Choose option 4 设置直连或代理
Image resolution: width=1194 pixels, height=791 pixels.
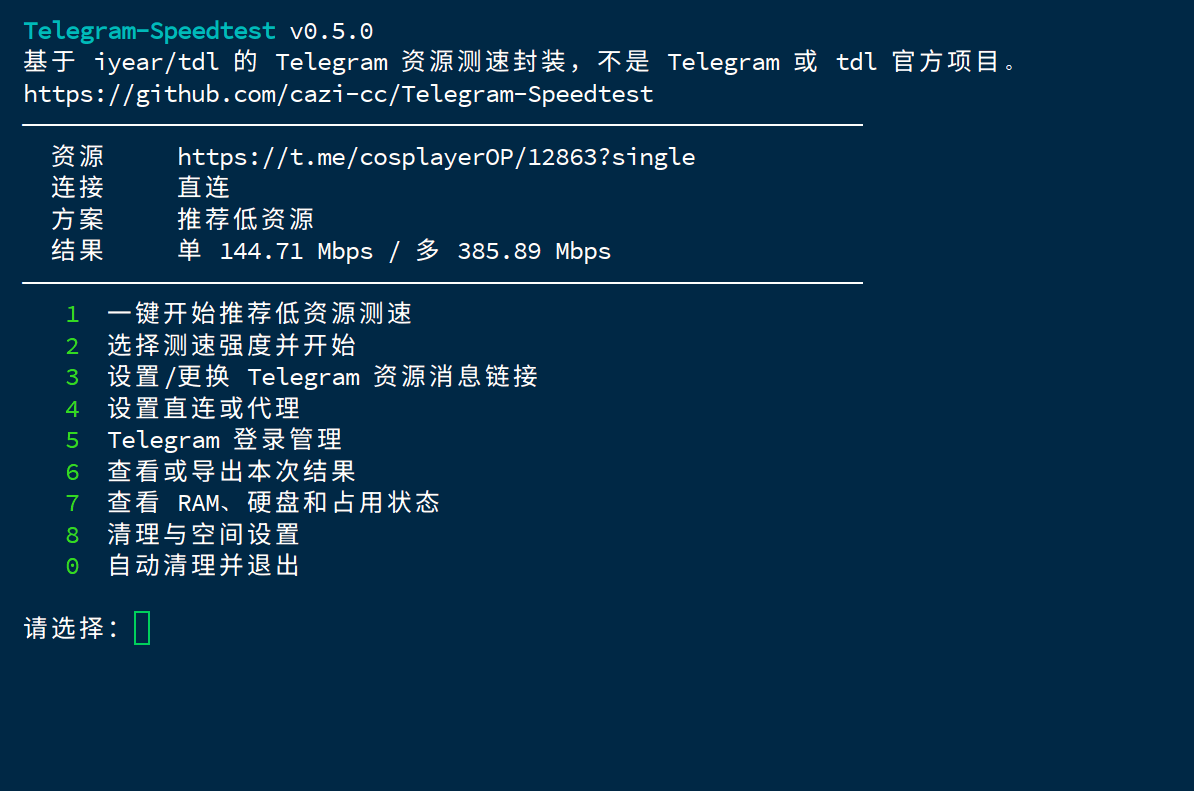pyautogui.click(x=203, y=409)
